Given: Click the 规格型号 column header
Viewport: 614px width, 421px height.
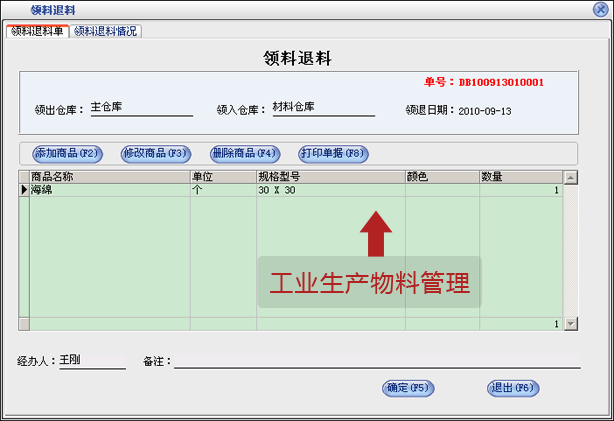Looking at the screenshot, I should point(329,177).
